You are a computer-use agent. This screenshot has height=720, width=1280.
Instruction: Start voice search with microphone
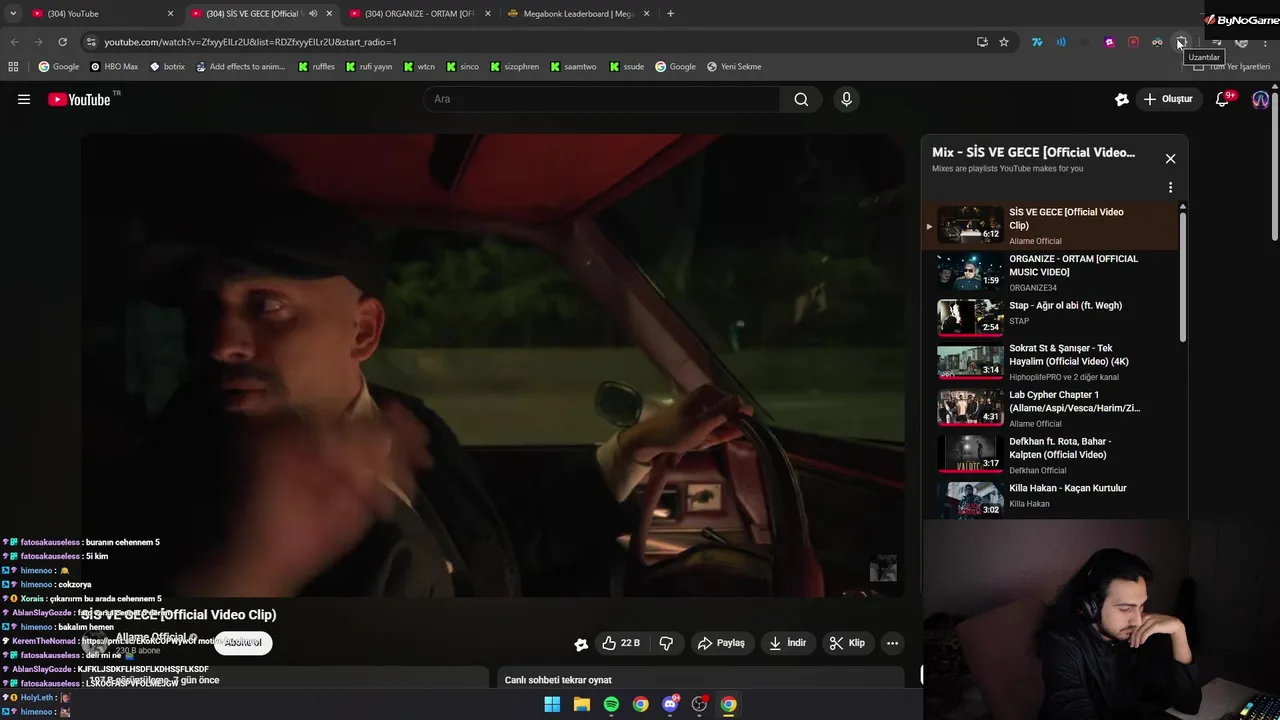pos(846,99)
